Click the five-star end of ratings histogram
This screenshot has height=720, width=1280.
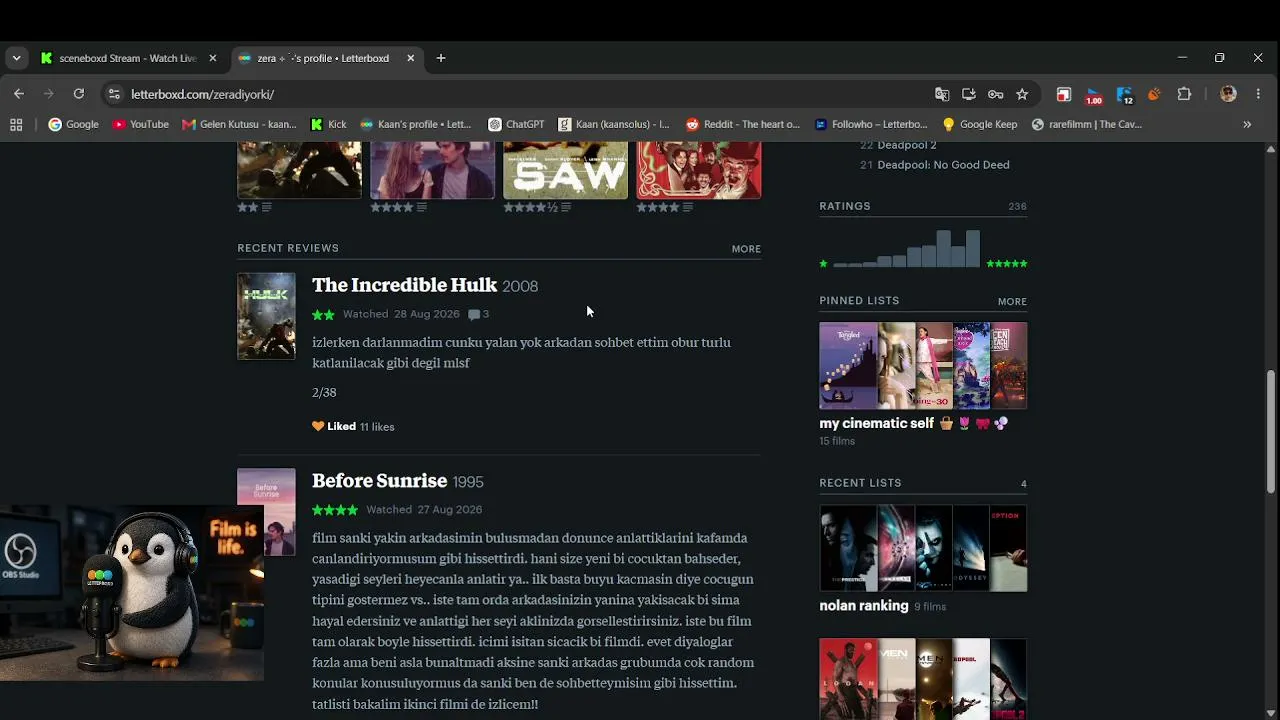[1007, 264]
